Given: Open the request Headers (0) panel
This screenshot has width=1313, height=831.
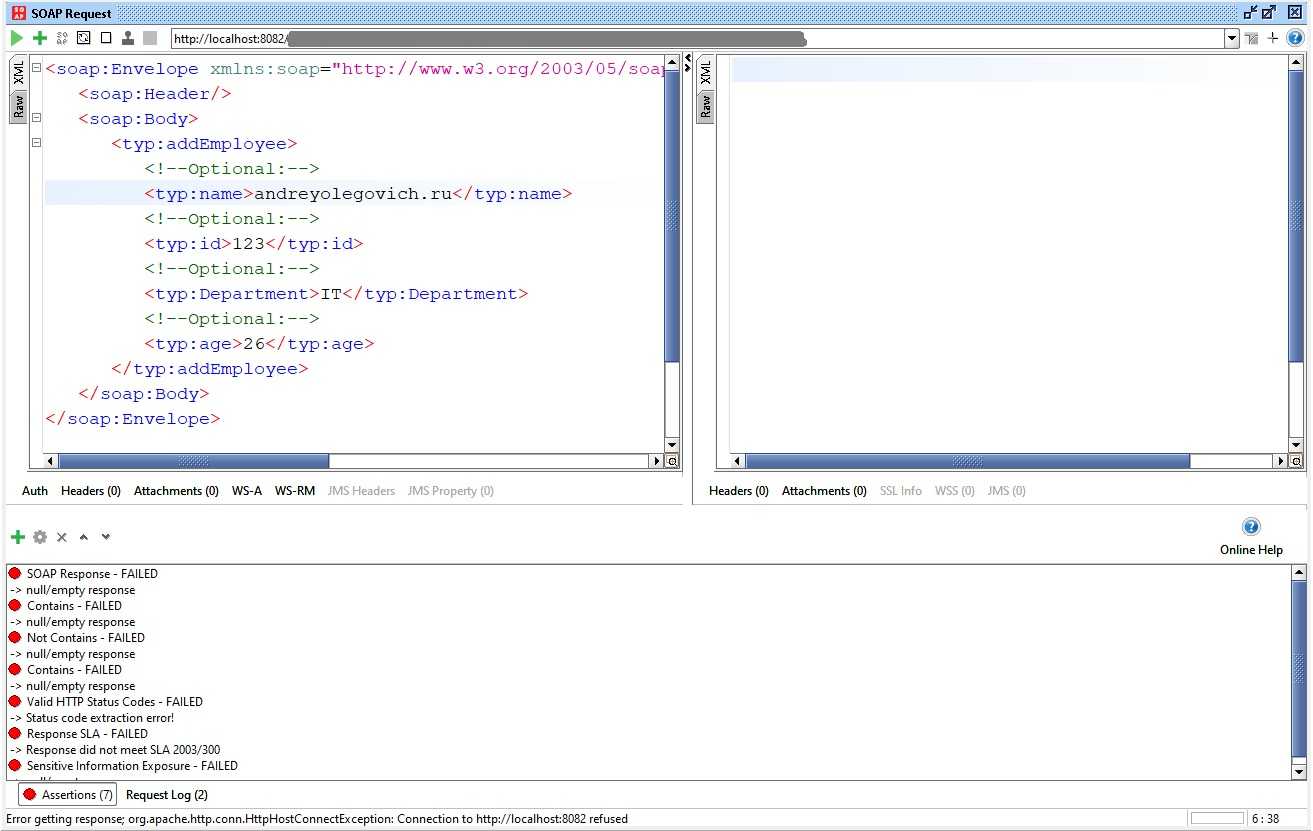Looking at the screenshot, I should coord(90,491).
